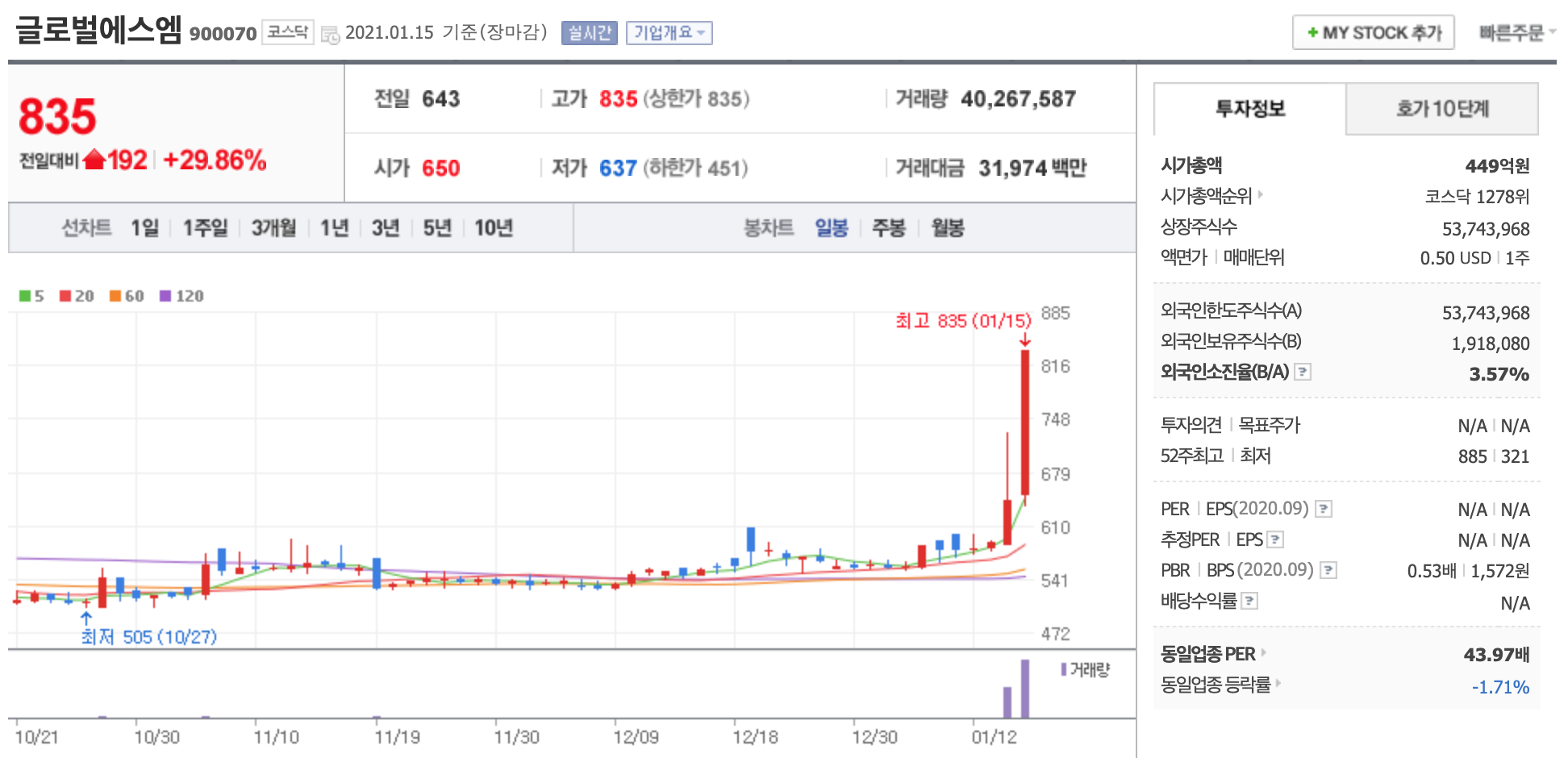Click the PBR value 0.53배
Image resolution: width=1568 pixels, height=758 pixels.
coord(1432,571)
